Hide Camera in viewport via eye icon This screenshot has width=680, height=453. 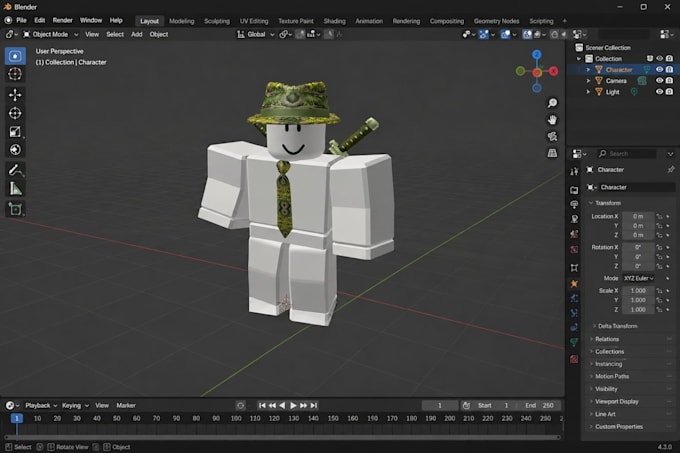click(659, 80)
